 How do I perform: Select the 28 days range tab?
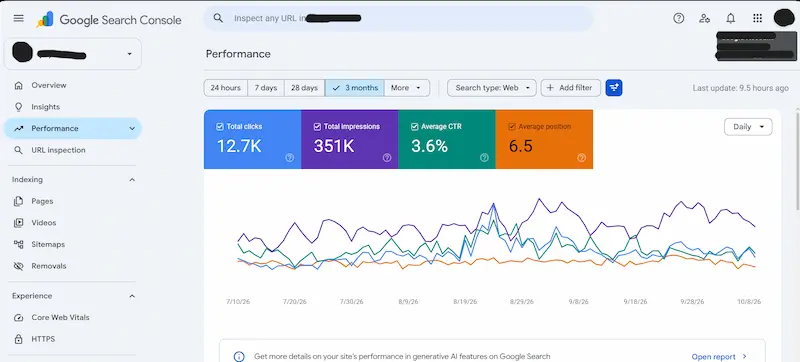[305, 88]
